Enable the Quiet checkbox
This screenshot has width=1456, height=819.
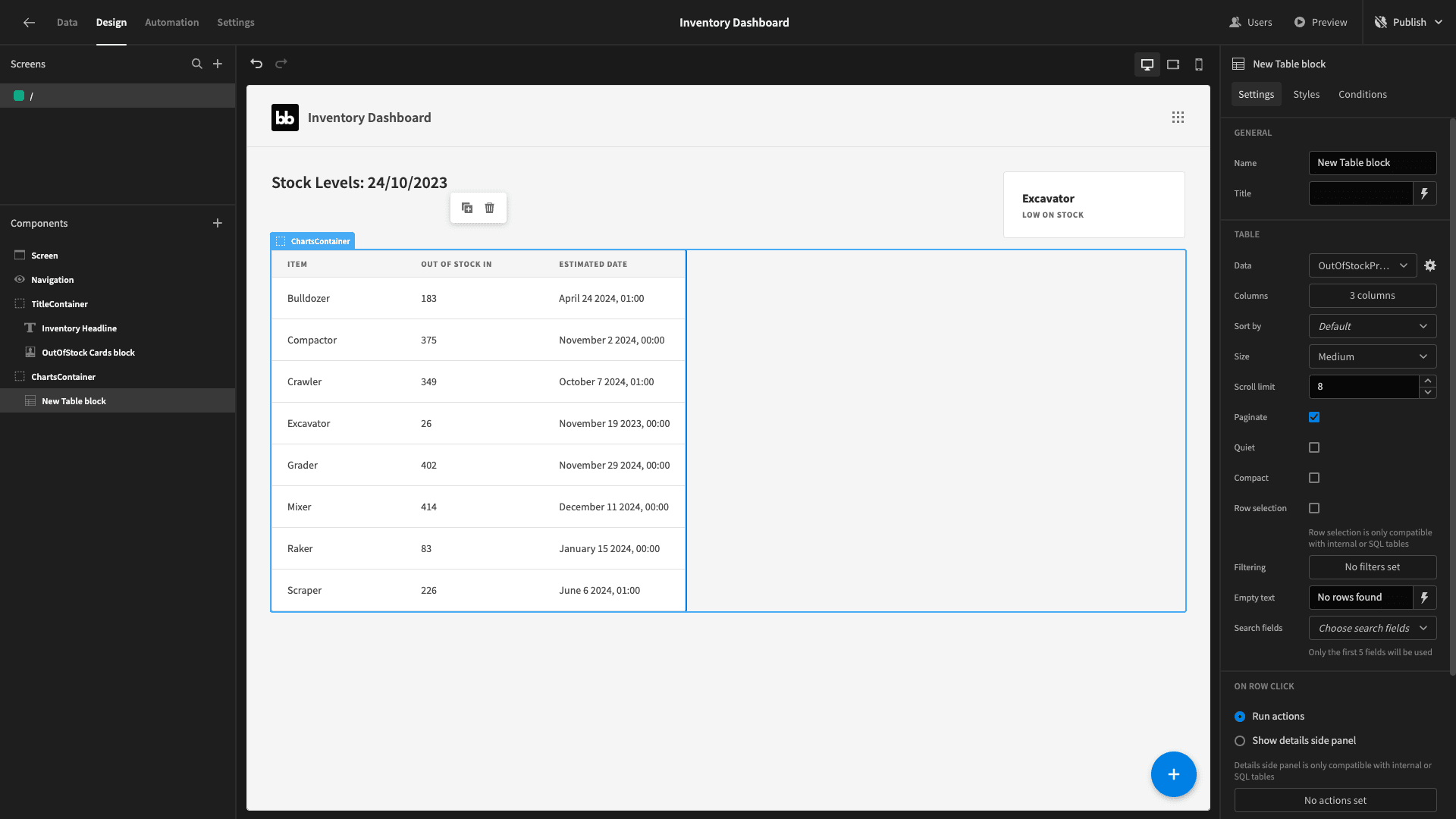coord(1314,447)
